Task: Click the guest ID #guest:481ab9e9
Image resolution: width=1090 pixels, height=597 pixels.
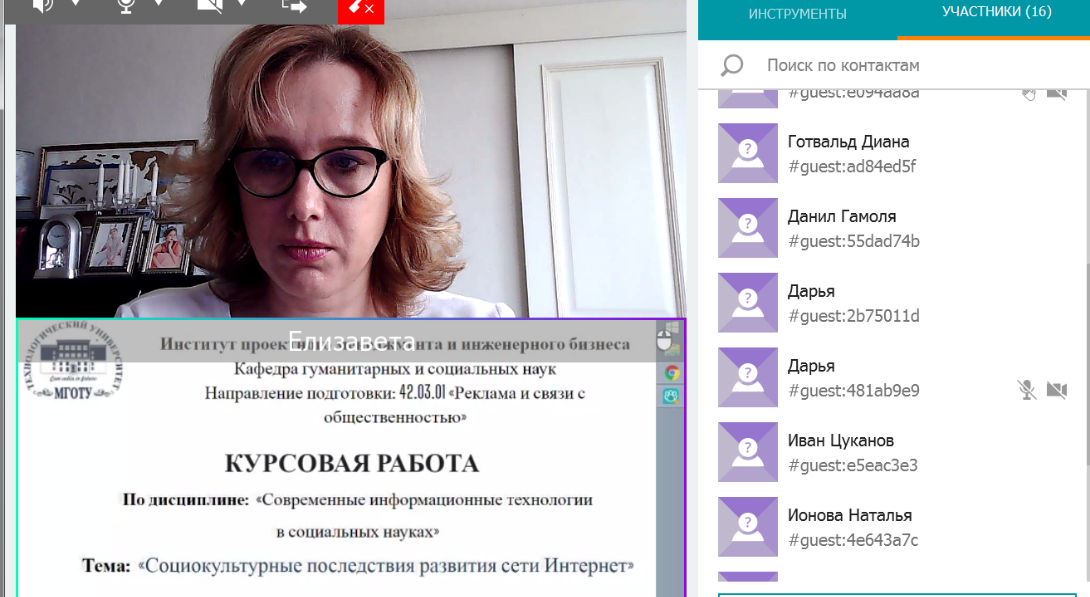Action: pos(854,391)
